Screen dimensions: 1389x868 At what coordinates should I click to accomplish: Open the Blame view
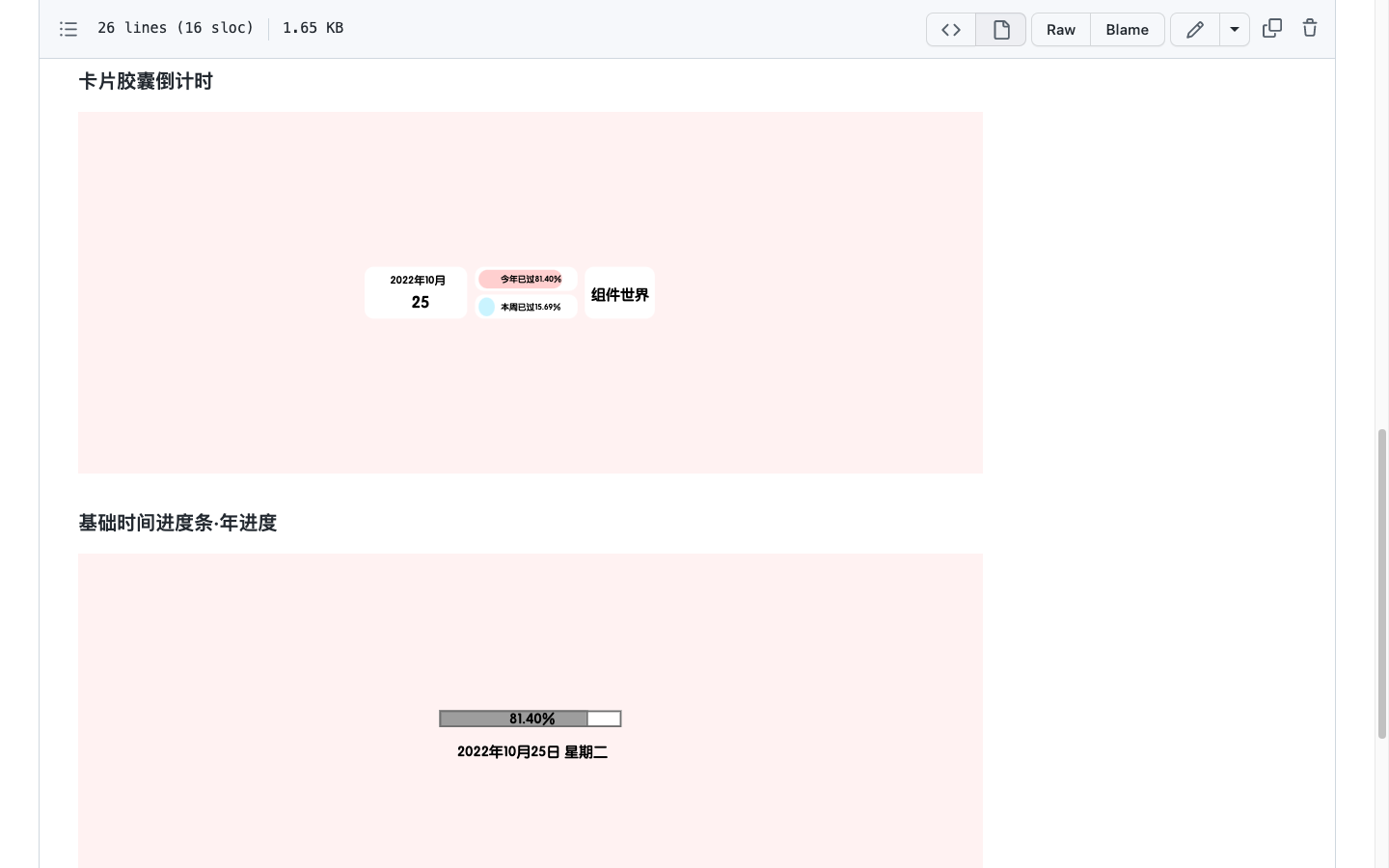tap(1127, 30)
